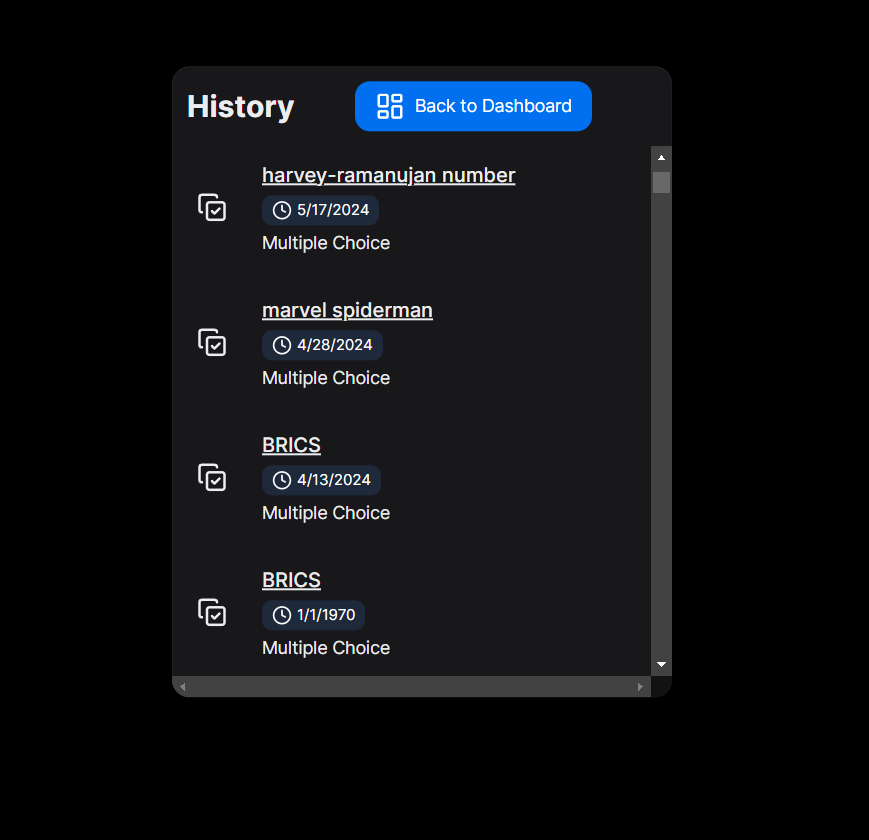Click the clock icon next to 4/28/2024
Viewport: 869px width, 840px height.
click(x=282, y=345)
